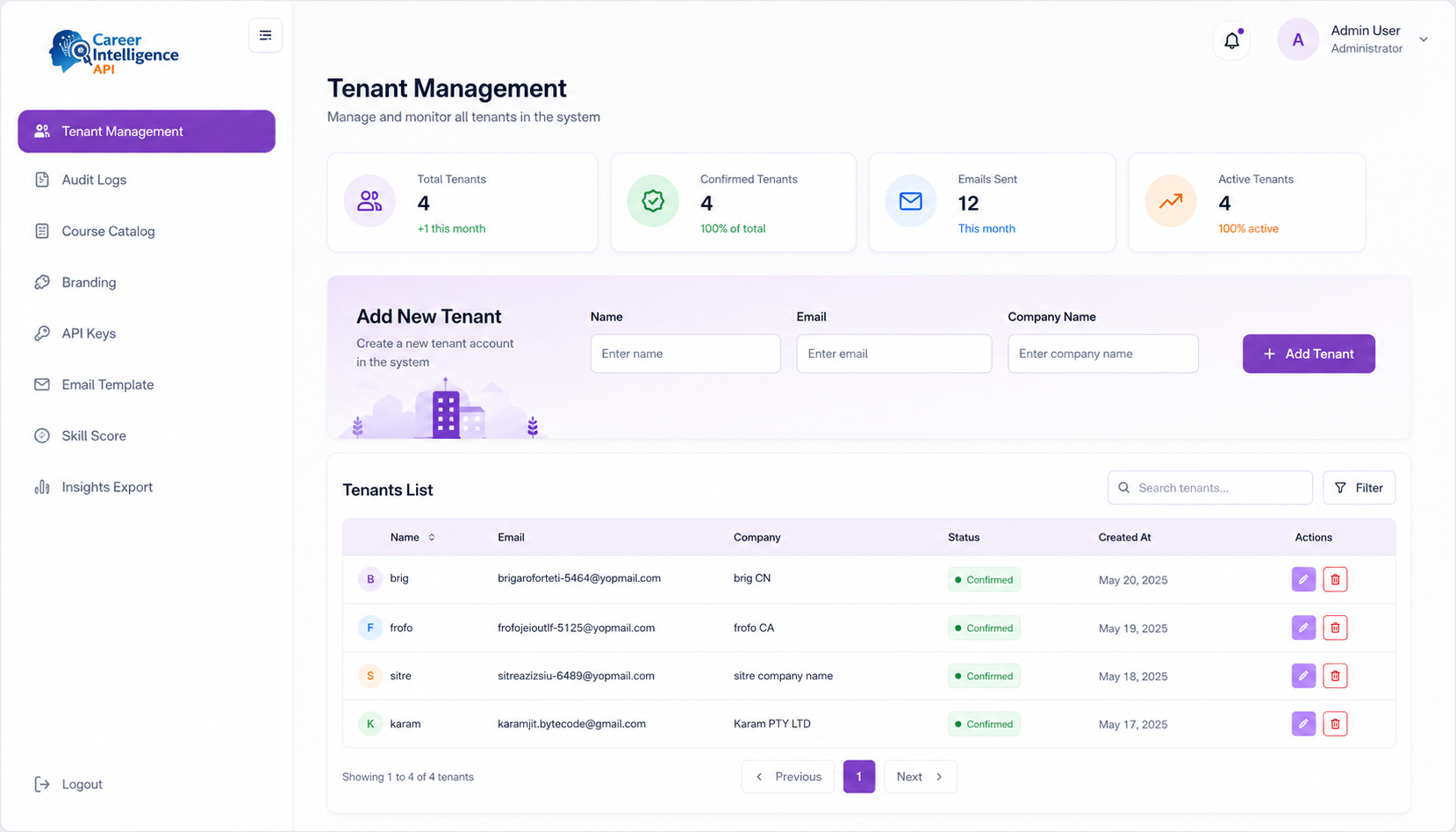Click the Add Tenant button
Screen dimensions: 1456x832
tap(1309, 354)
